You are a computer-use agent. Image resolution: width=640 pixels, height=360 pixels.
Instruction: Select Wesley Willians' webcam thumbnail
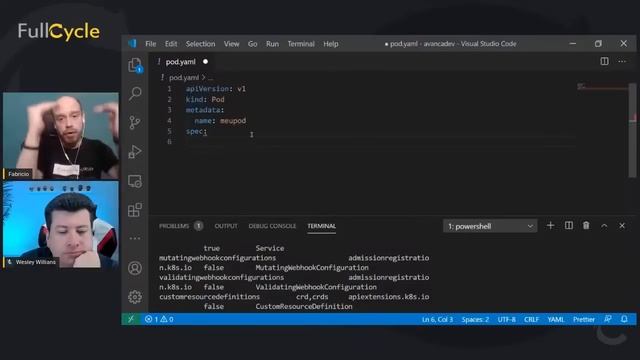pyautogui.click(x=61, y=224)
